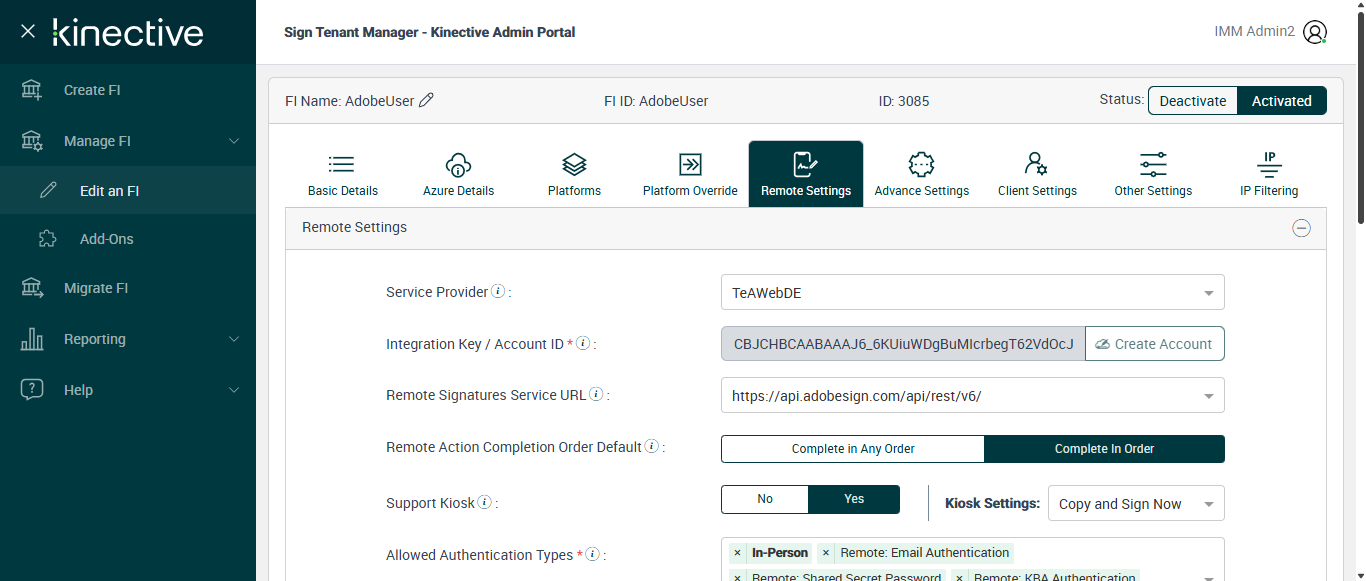Open the Create FI menu item
The image size is (1366, 581).
click(x=128, y=90)
